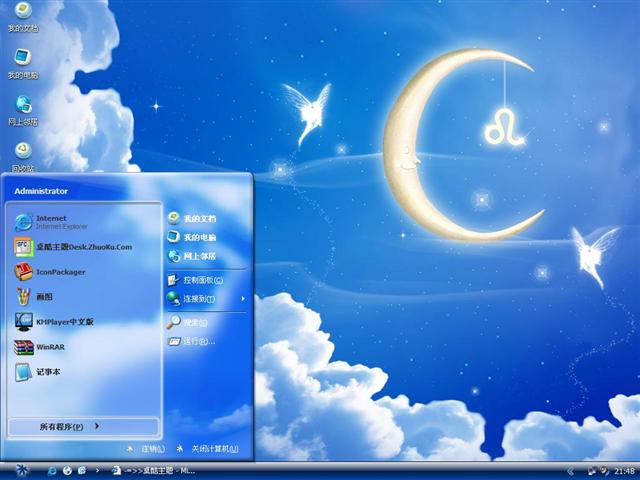Image resolution: width=640 pixels, height=480 pixels.
Task: Open 记事本 (Notepad)
Action: point(50,372)
